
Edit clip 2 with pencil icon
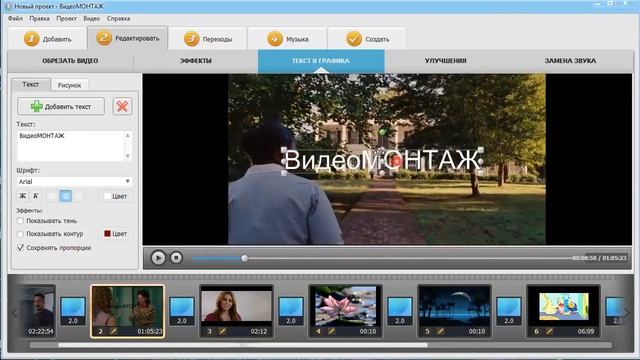pyautogui.click(x=113, y=331)
